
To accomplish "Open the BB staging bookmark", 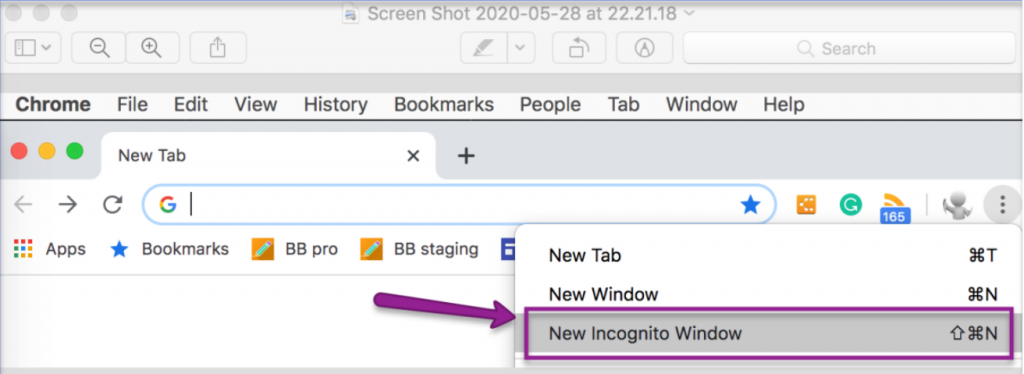I will pos(419,249).
